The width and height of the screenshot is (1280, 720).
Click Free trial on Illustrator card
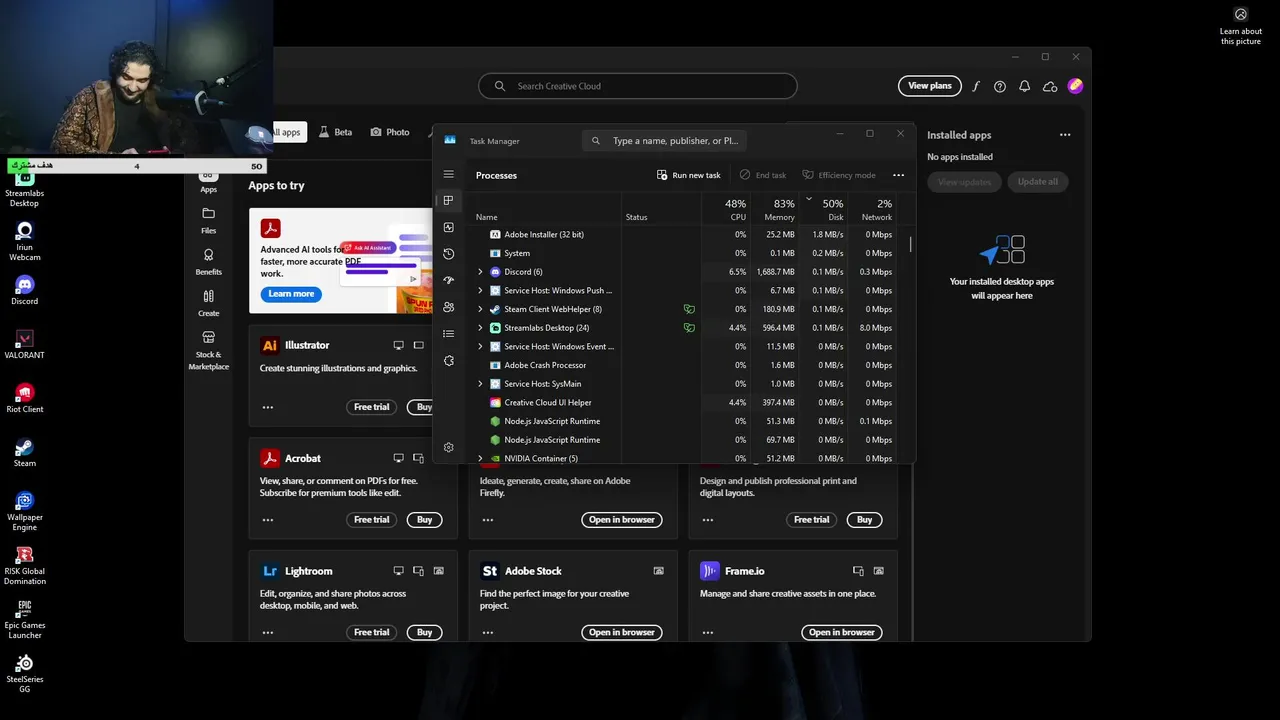coord(371,407)
